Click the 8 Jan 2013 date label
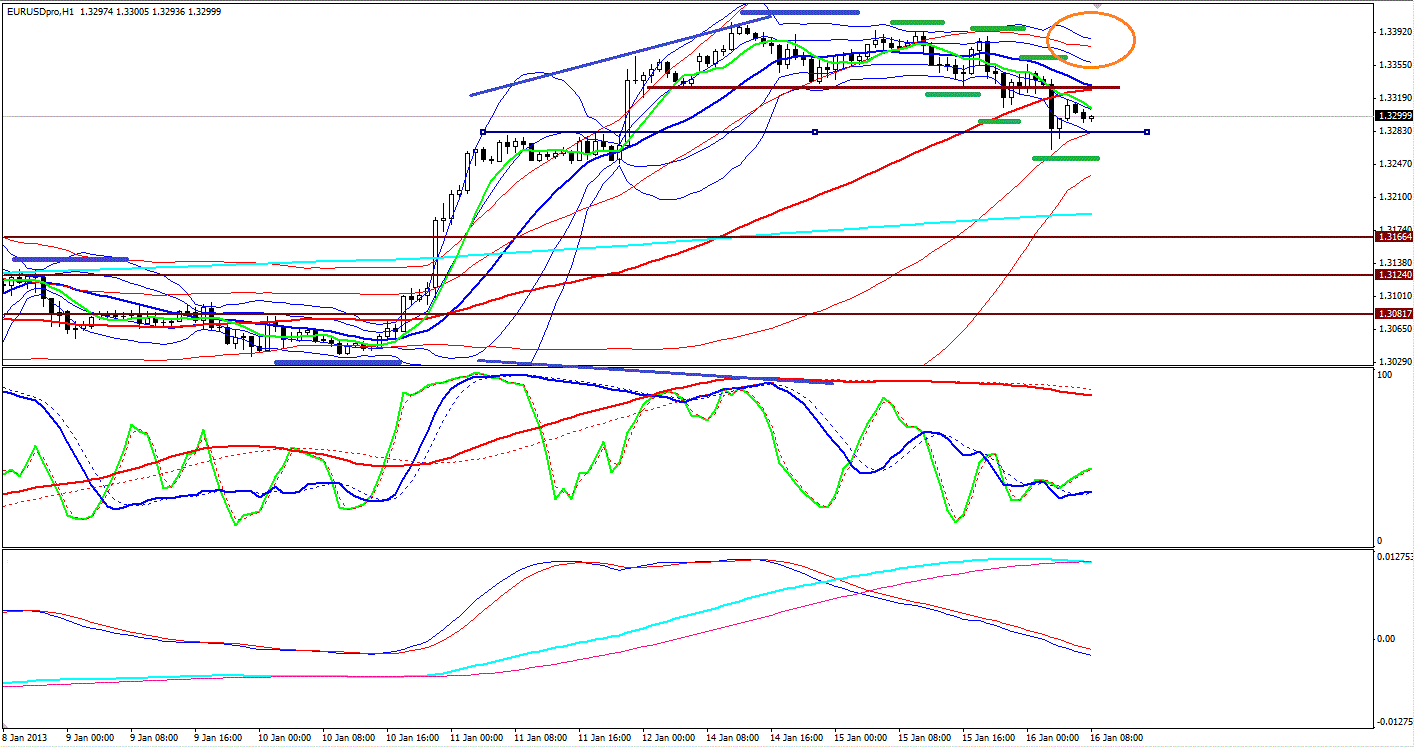This screenshot has height=747, width=1415. point(27,738)
